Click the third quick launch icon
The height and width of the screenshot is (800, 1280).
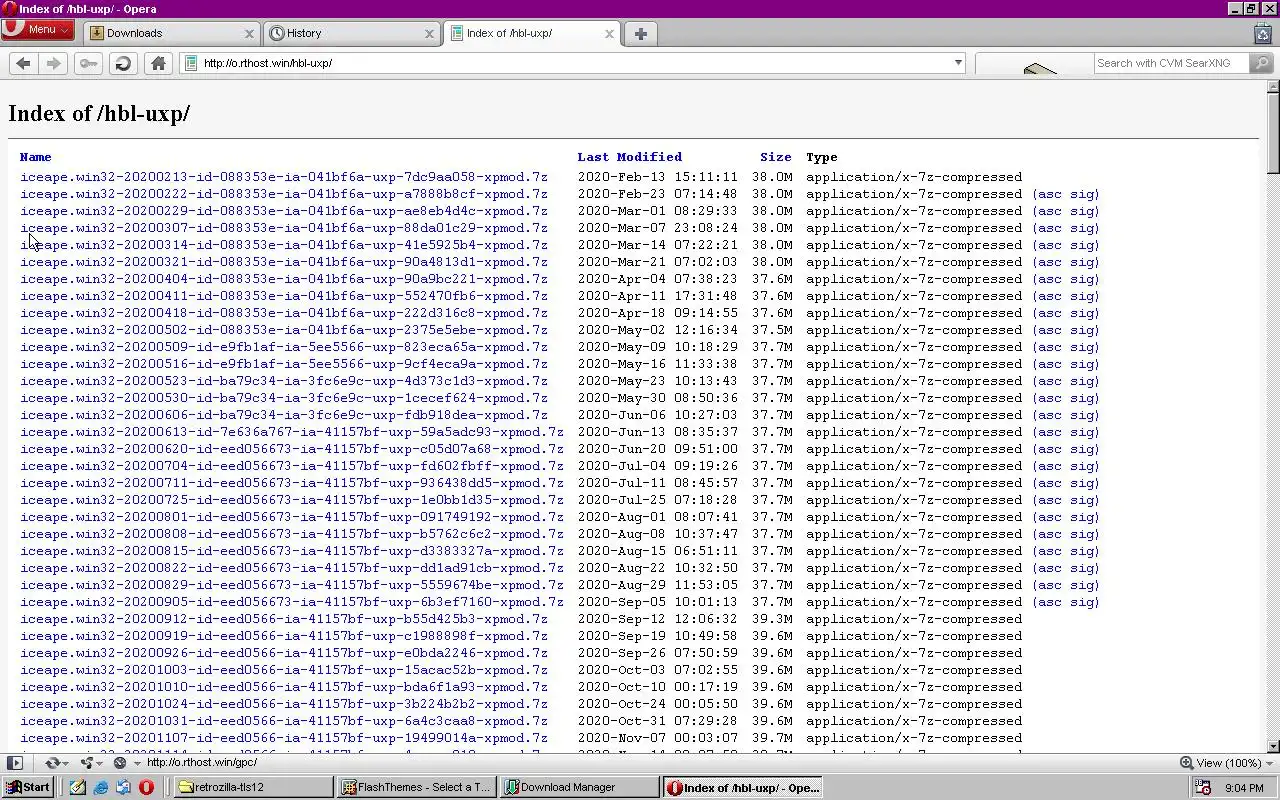tap(123, 787)
